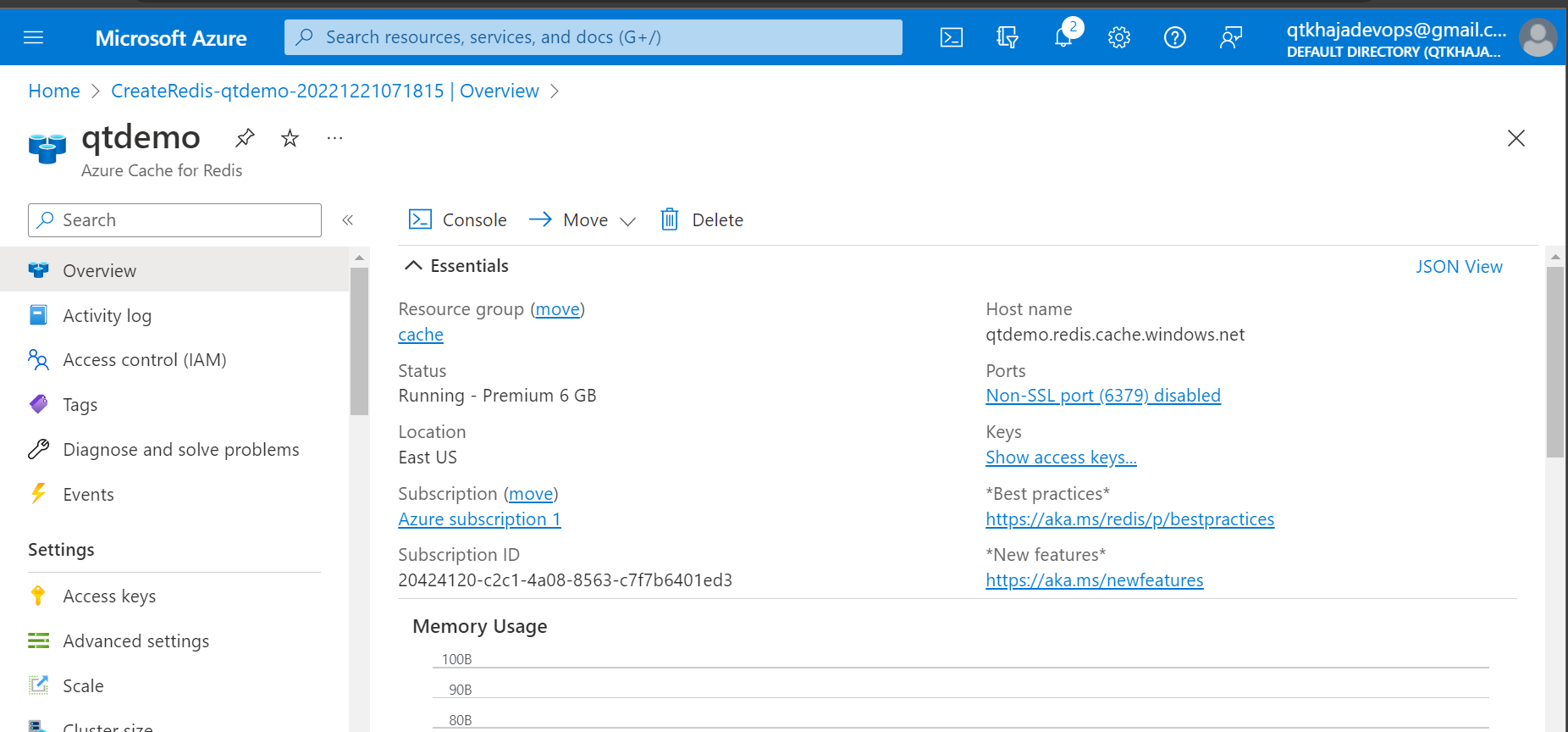Click Non-SSL port (6379) disabled link
The image size is (1568, 732).
[1103, 396]
